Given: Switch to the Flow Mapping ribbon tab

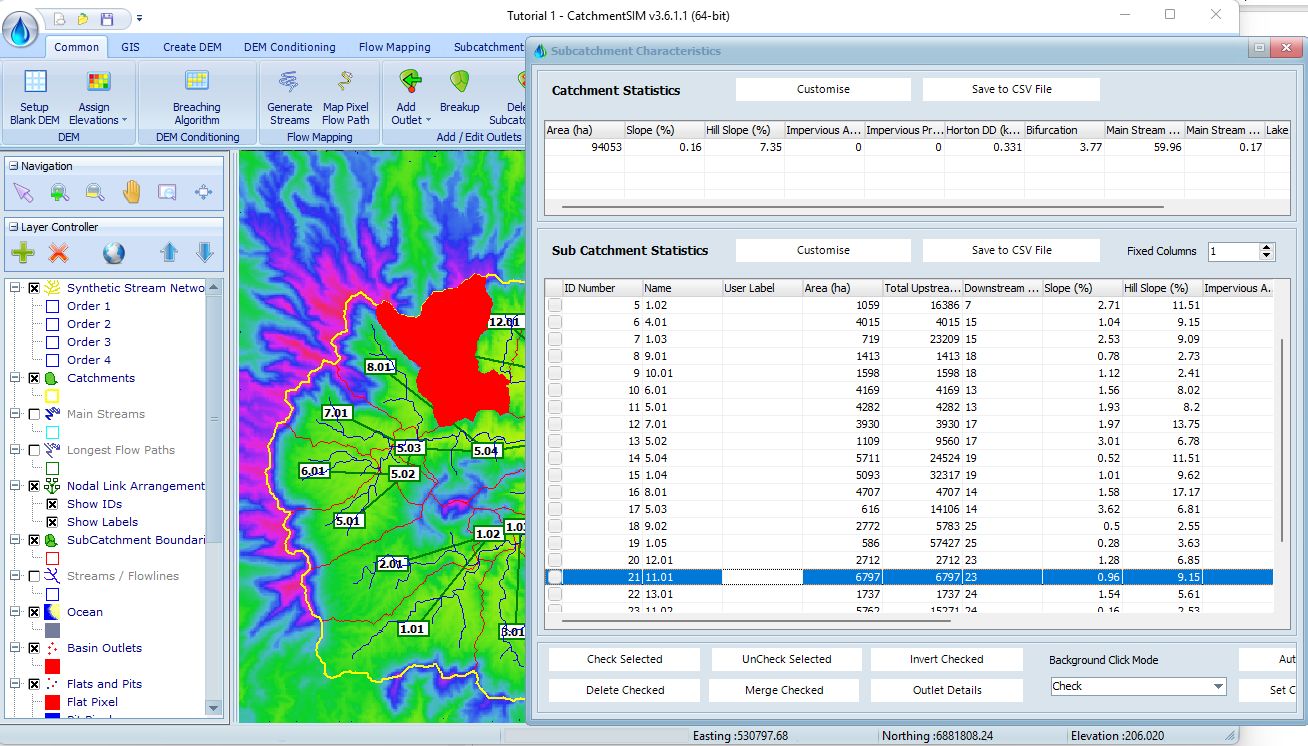Looking at the screenshot, I should pyautogui.click(x=394, y=47).
